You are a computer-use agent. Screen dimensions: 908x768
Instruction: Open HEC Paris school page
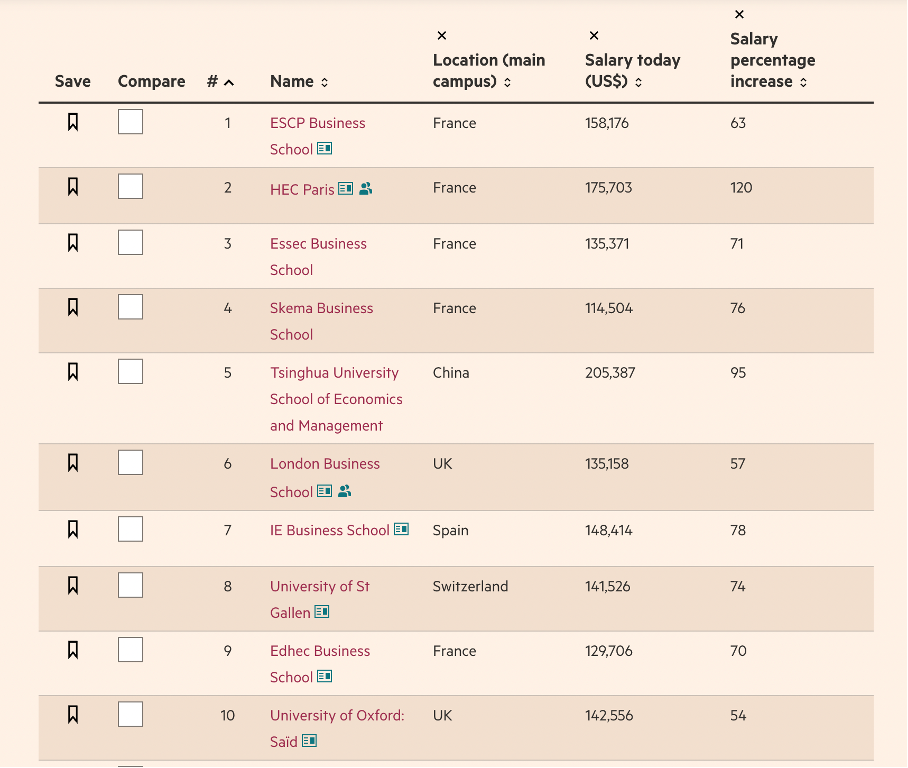(x=302, y=189)
